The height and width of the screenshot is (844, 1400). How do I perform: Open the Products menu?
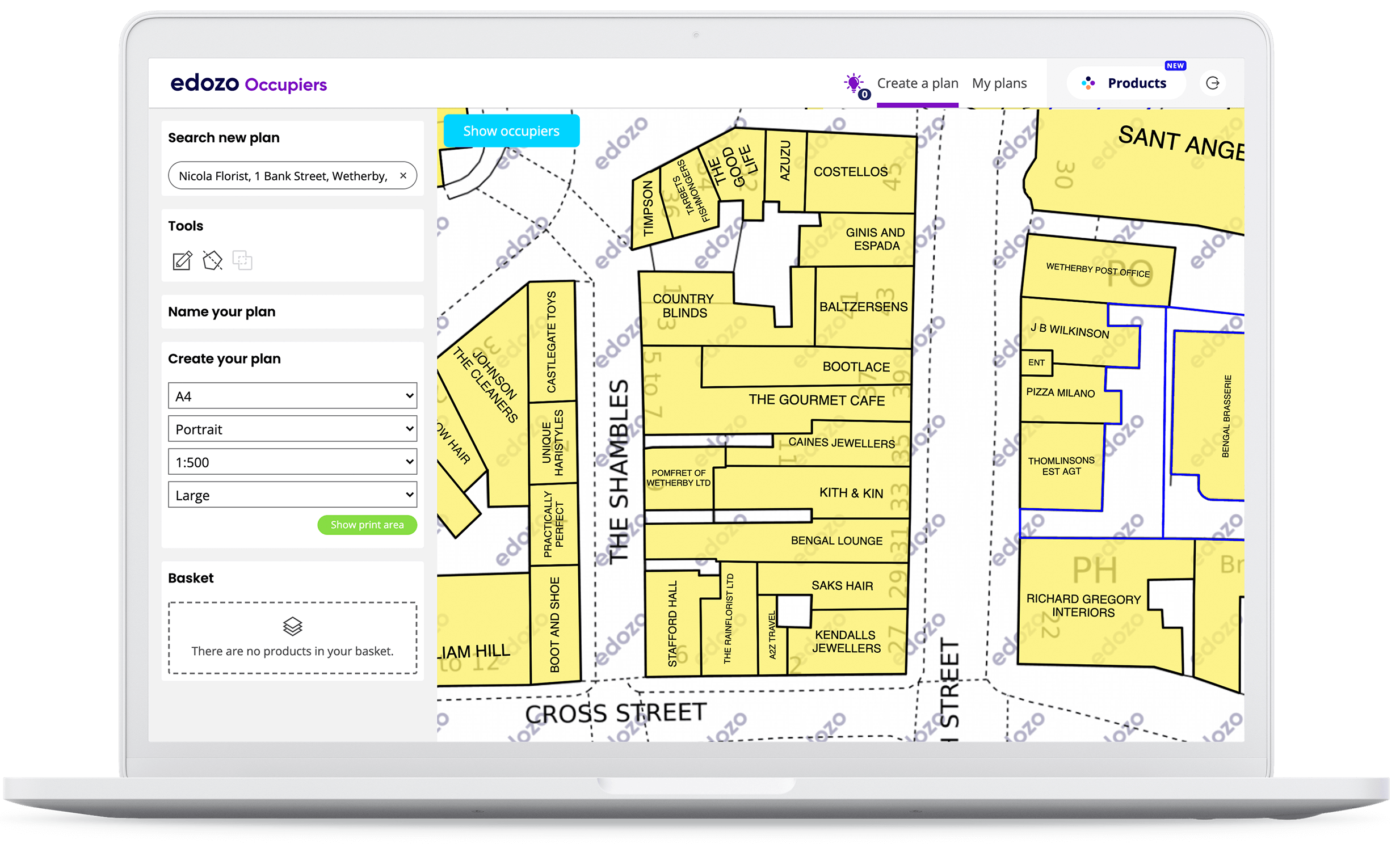coord(1125,83)
